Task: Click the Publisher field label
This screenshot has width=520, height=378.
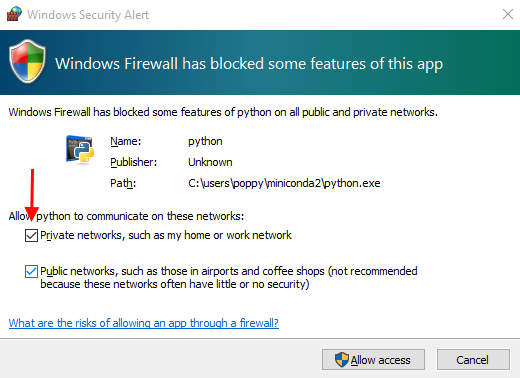Action: (134, 162)
